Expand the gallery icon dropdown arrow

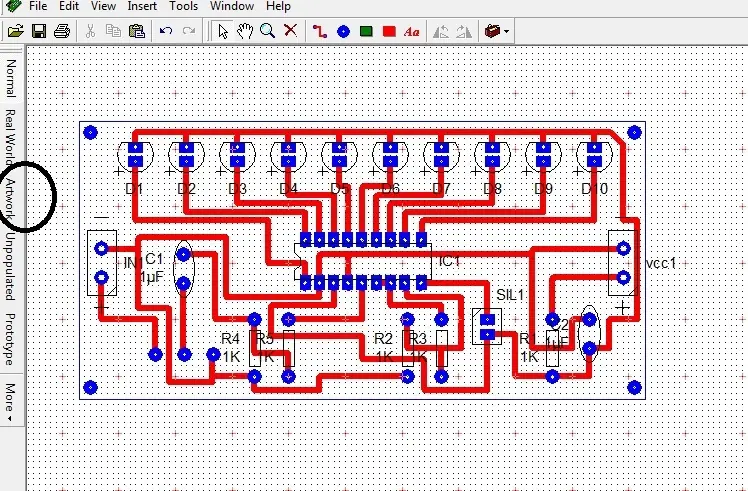(x=506, y=32)
